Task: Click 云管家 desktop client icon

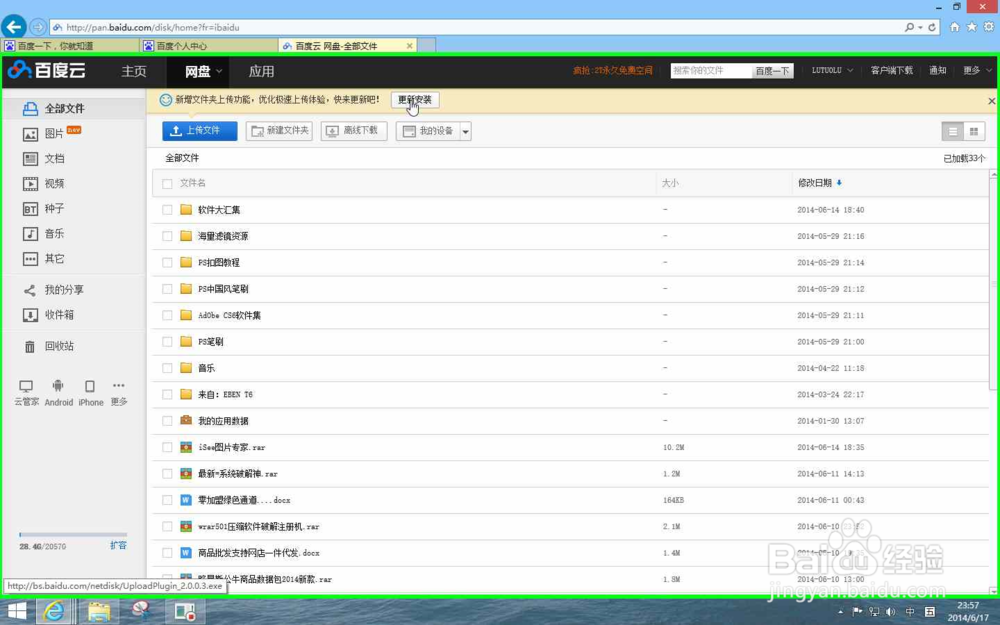Action: tap(26, 386)
